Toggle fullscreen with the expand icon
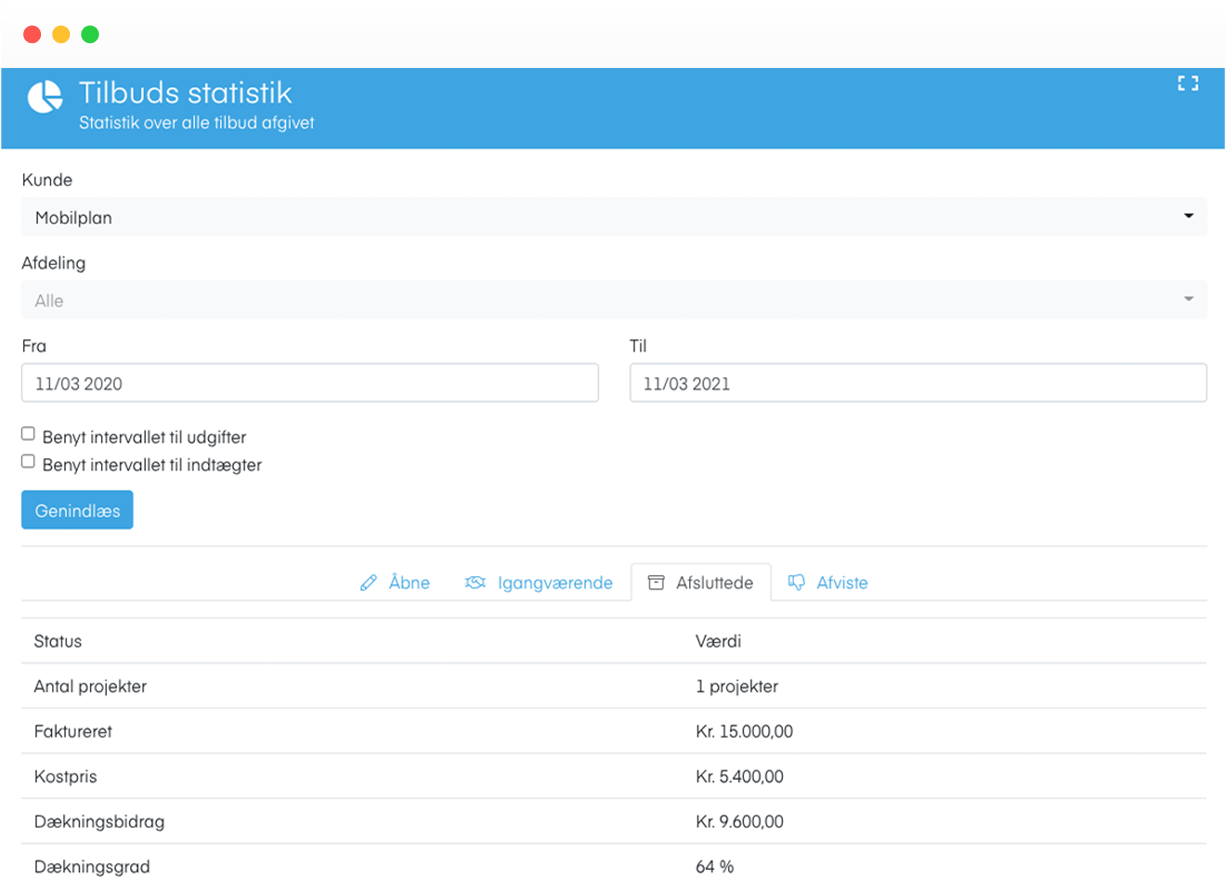Viewport: 1226px width, 891px height. [x=1187, y=84]
